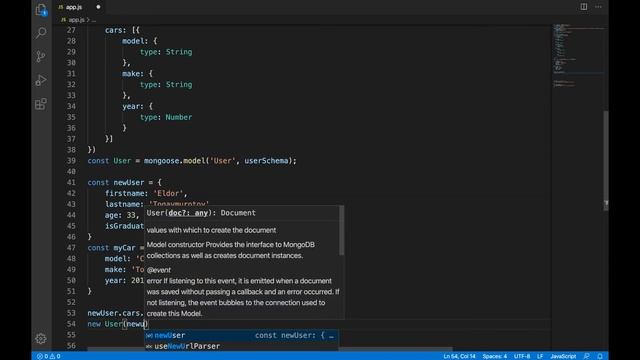The image size is (640, 360).
Task: Click '@event' tag in the hint popup
Action: [158, 270]
